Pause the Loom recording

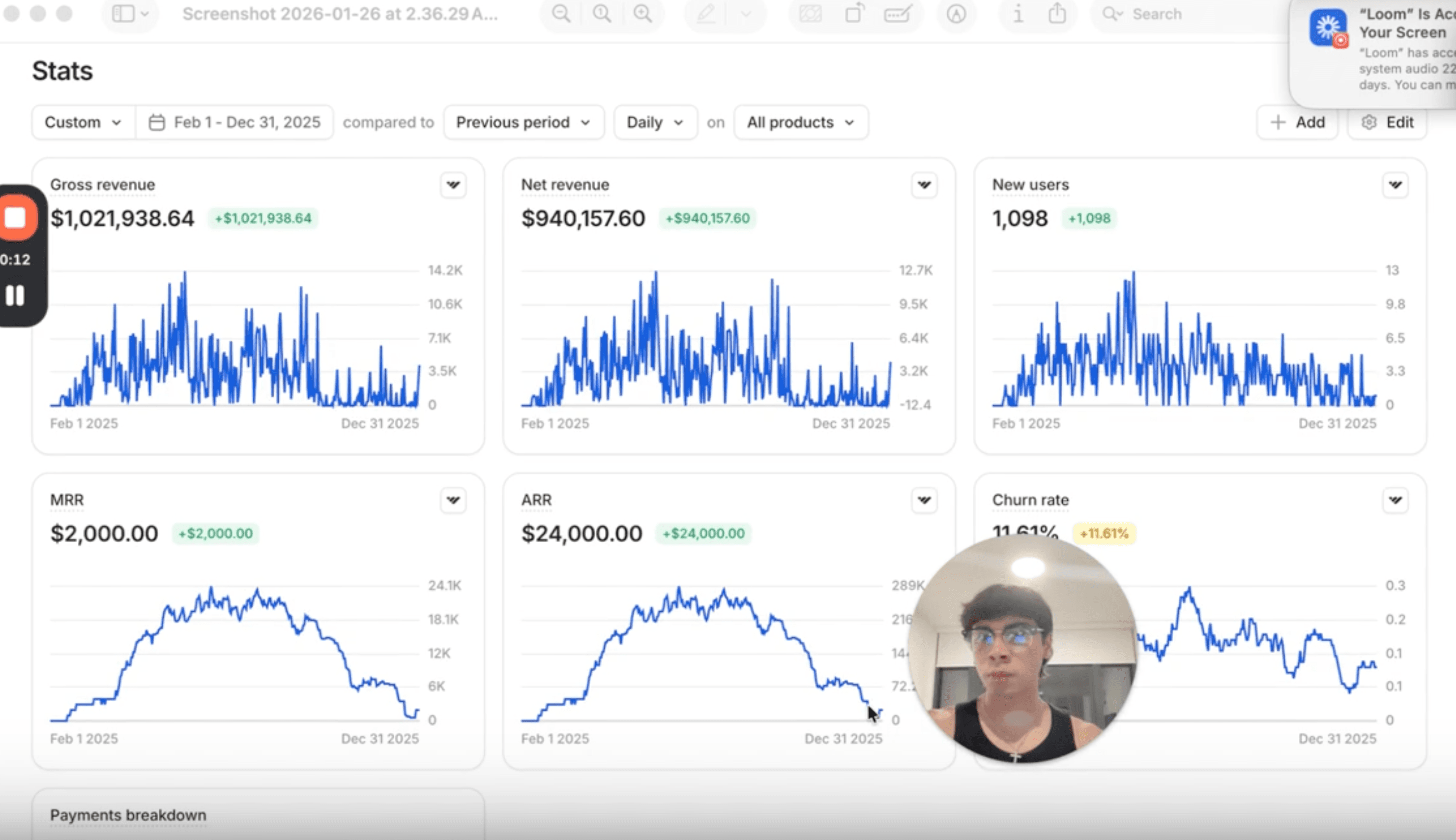(15, 295)
